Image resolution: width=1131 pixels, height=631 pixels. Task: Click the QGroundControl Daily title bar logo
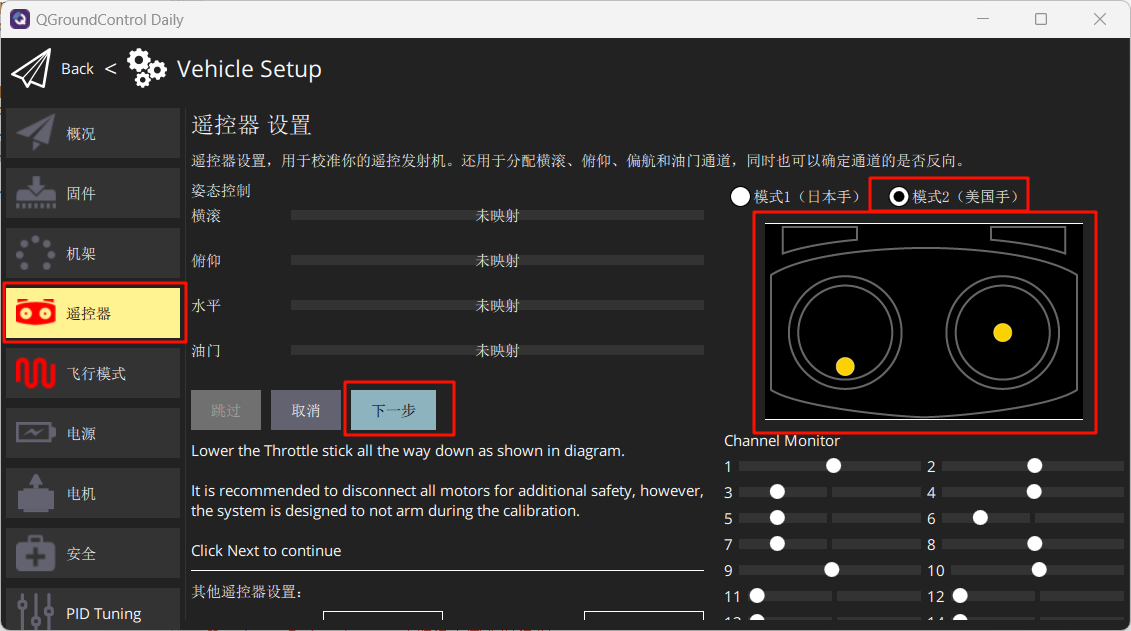20,19
